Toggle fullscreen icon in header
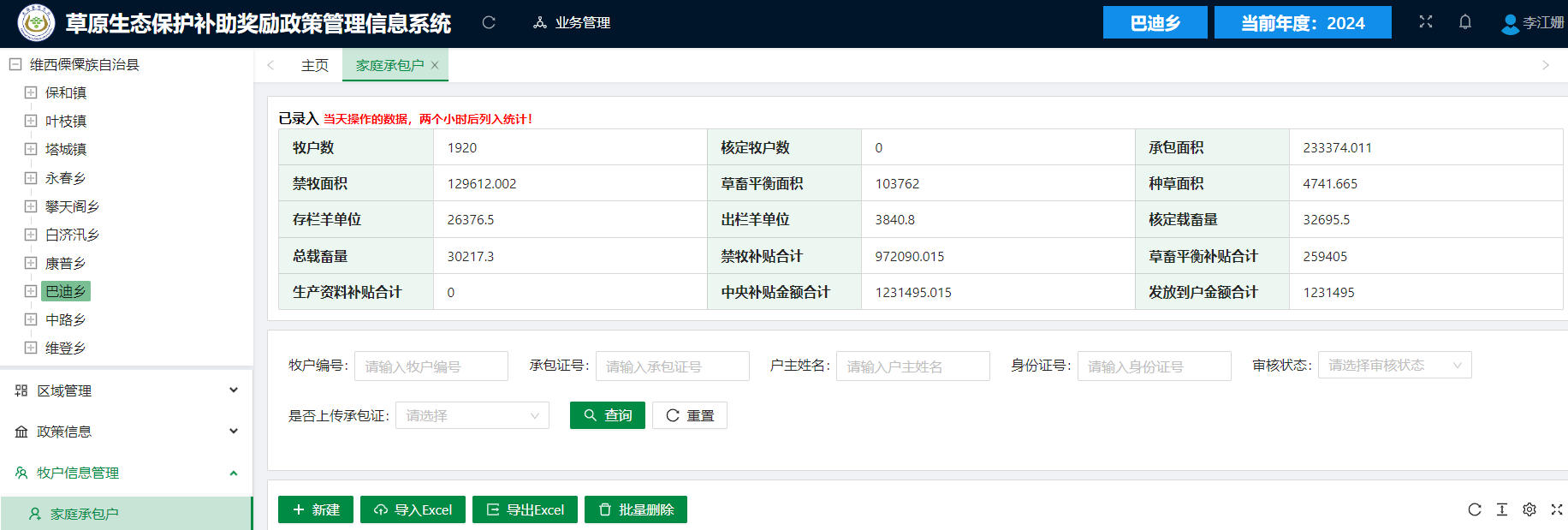1568x530 pixels. (x=1425, y=22)
